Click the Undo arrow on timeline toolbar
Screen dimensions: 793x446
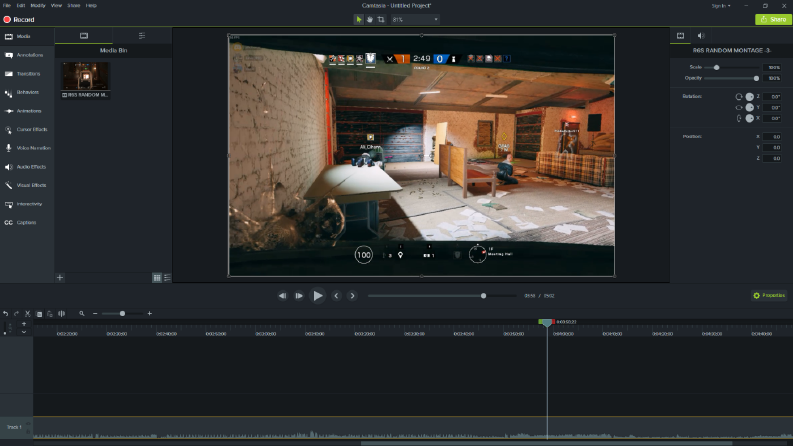(x=6, y=314)
